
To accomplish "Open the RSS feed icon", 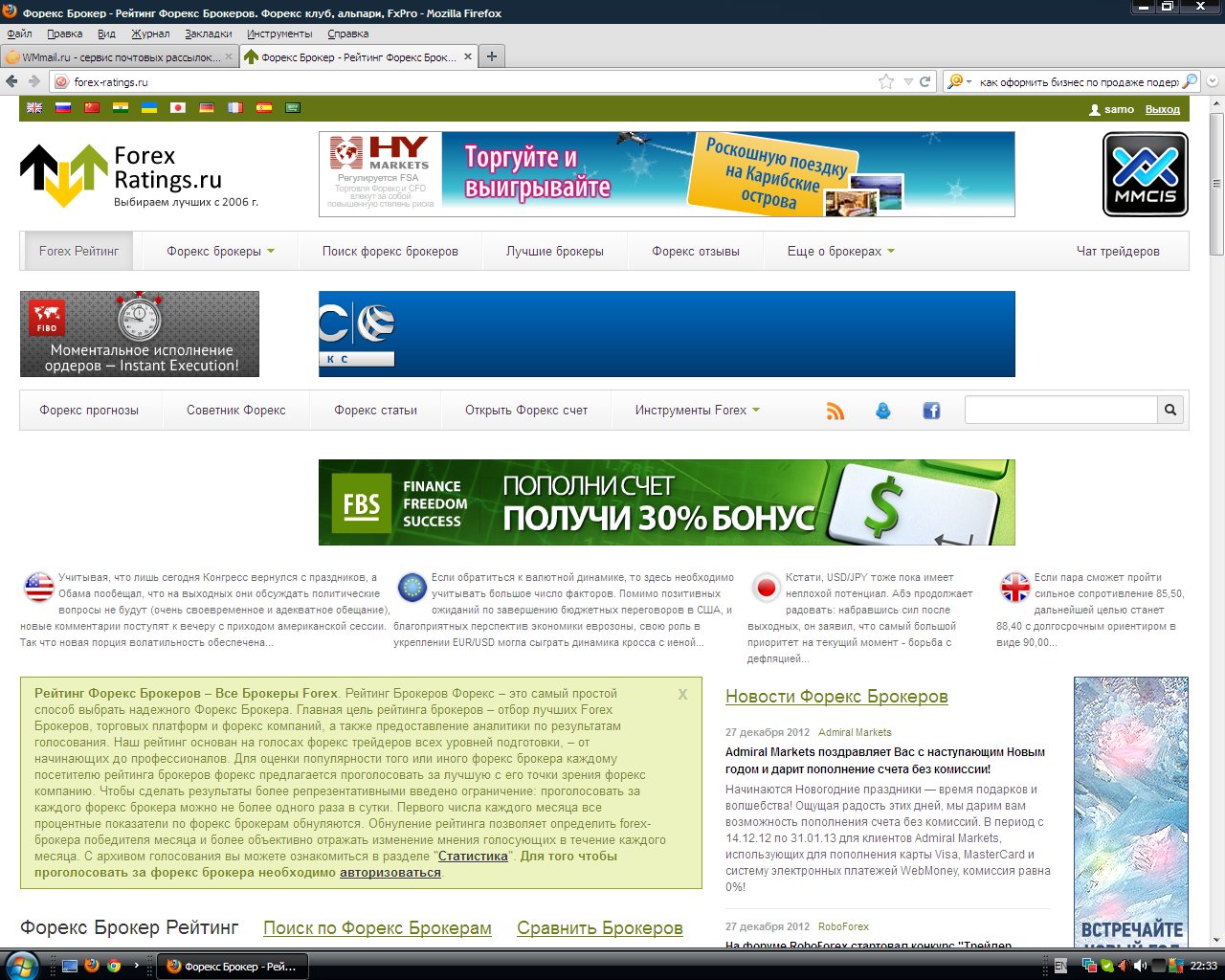I will pos(835,411).
